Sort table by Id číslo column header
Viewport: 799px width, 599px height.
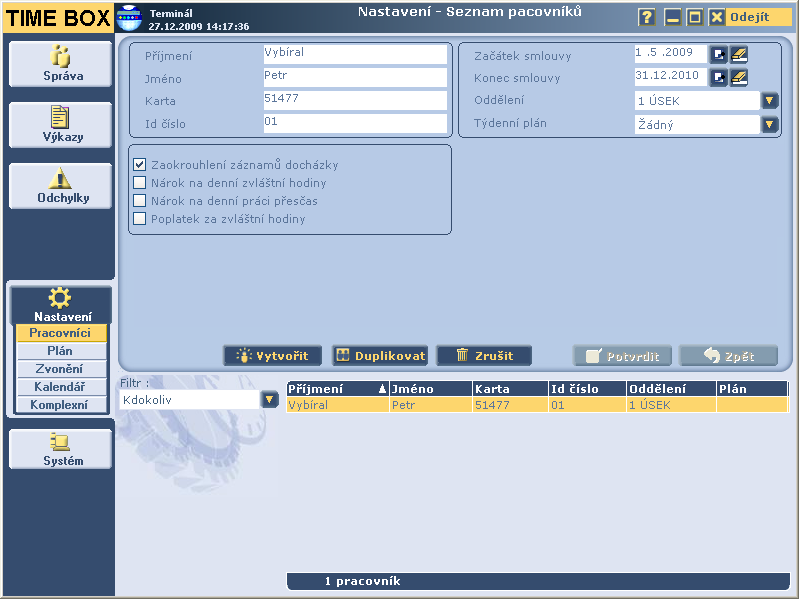click(588, 389)
